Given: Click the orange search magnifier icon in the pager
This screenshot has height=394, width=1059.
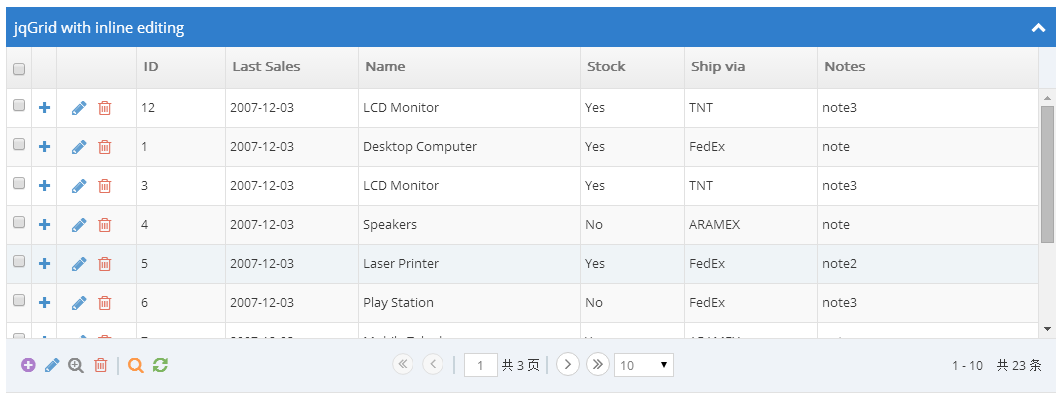Looking at the screenshot, I should point(136,365).
